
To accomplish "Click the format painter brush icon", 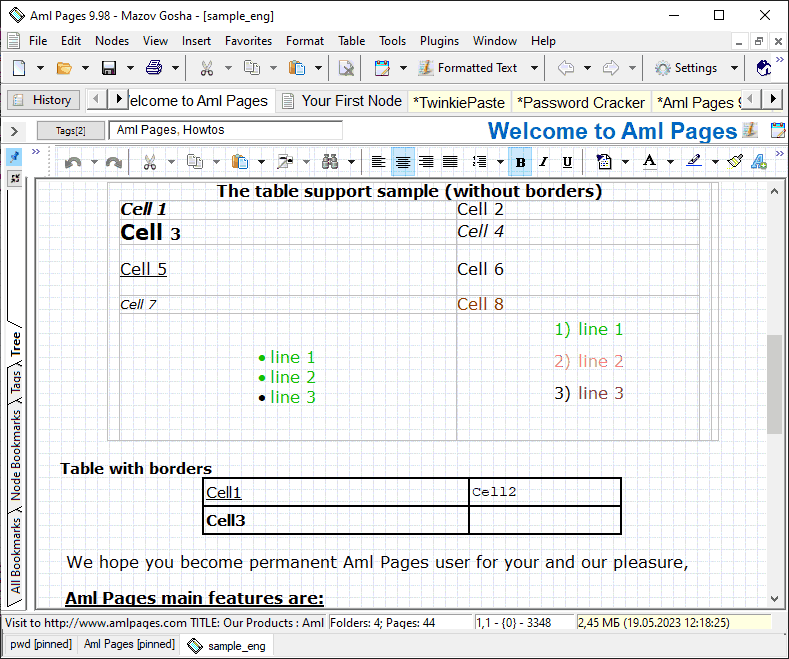I will [735, 161].
